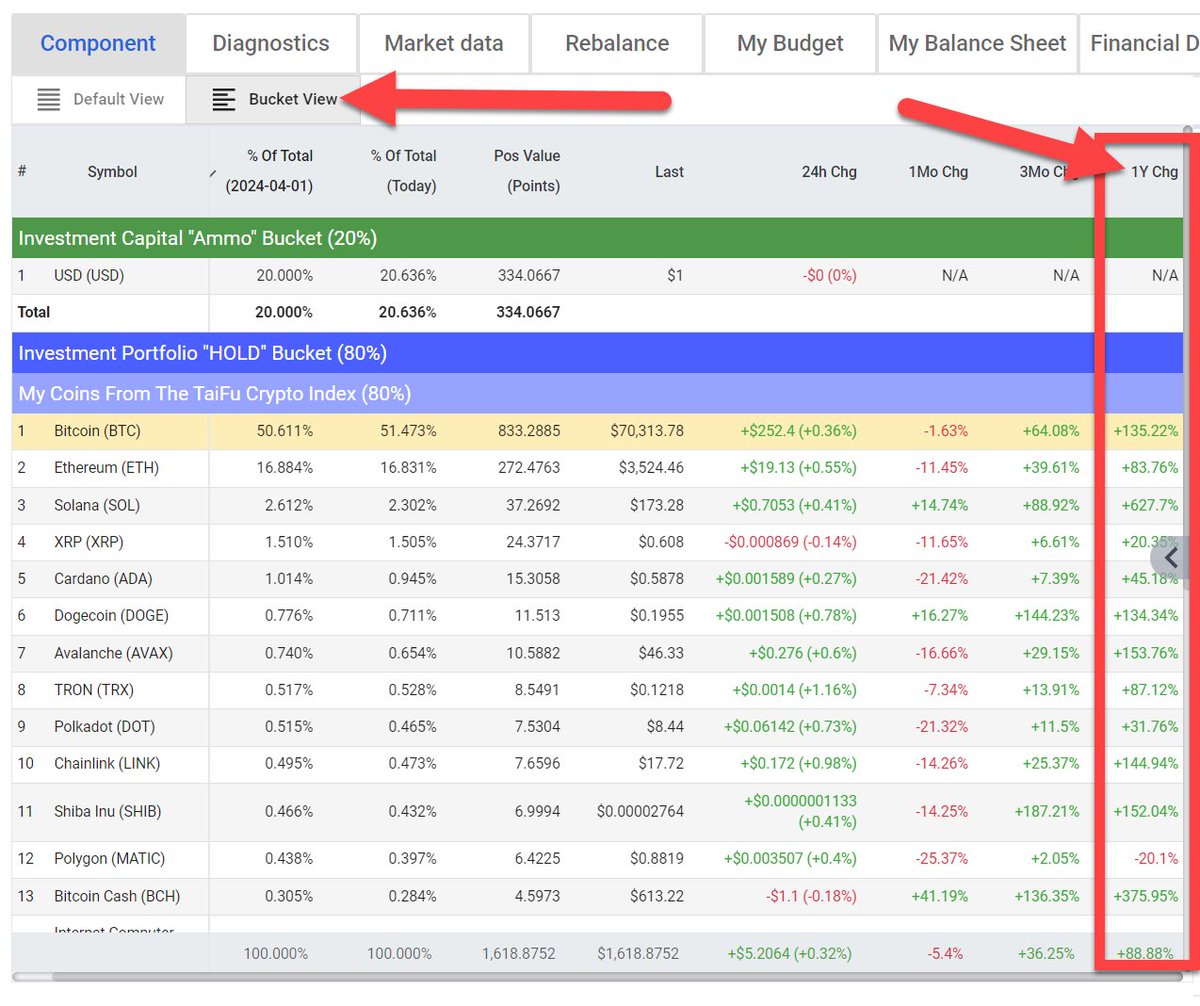Click total 24h change +$5.2064 (+0.32%)
Image resolution: width=1200 pixels, height=1006 pixels.
pos(792,953)
